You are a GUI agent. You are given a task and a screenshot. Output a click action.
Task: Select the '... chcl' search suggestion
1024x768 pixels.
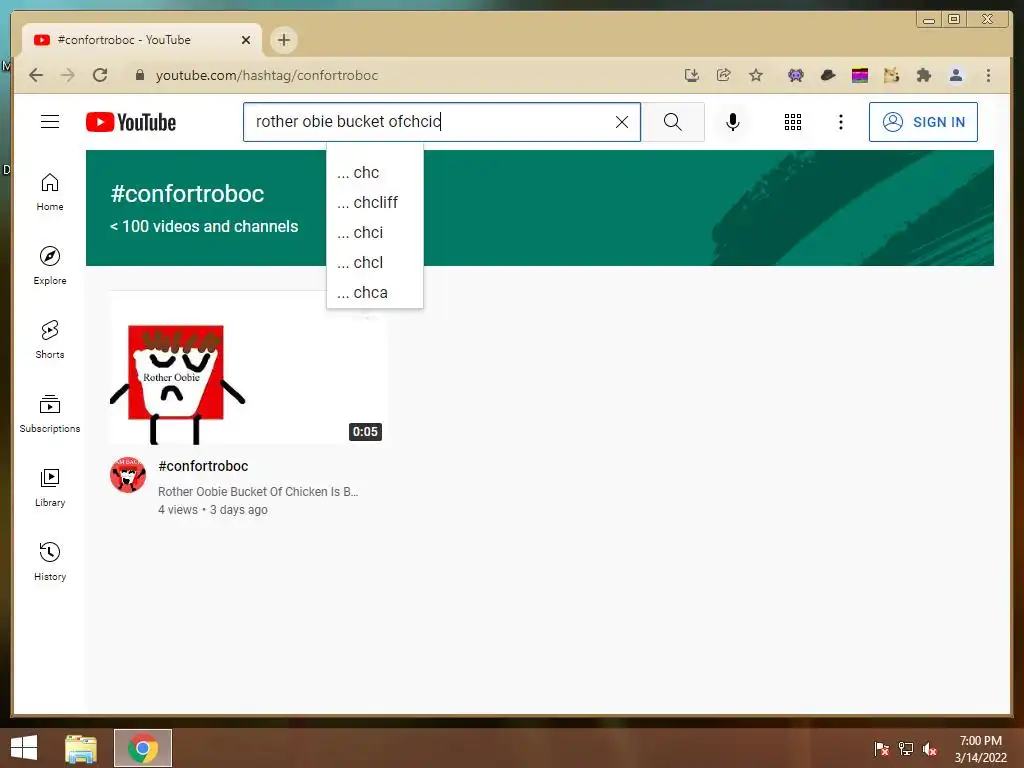coord(375,263)
